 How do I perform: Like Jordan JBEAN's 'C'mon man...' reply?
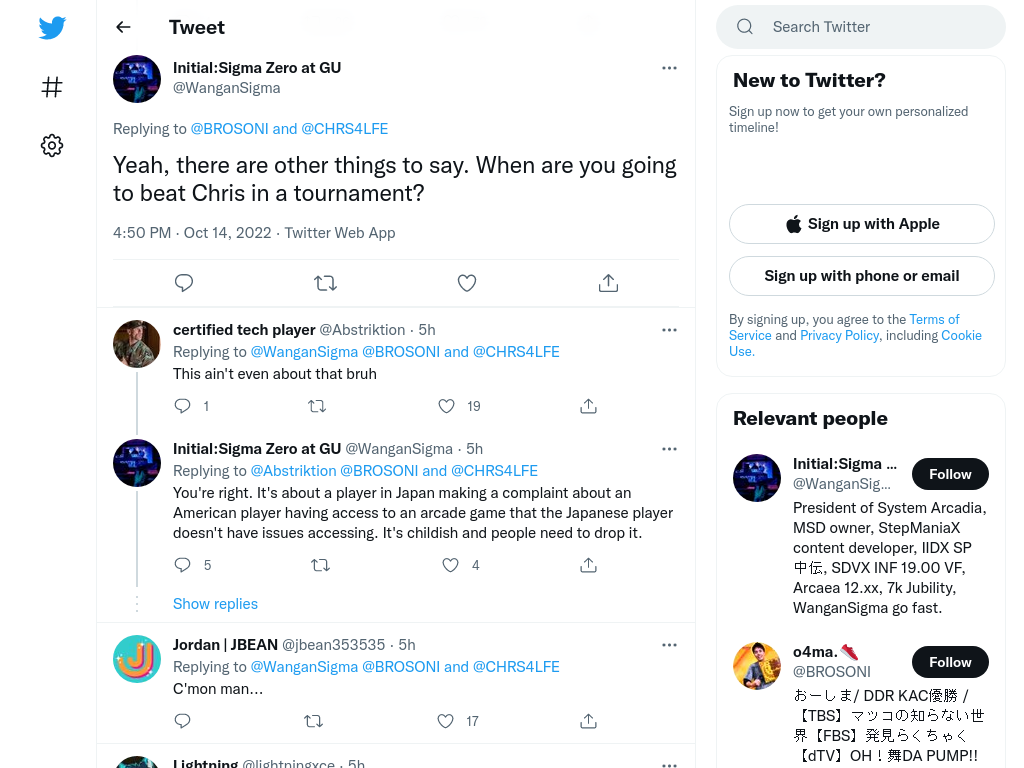pos(445,721)
